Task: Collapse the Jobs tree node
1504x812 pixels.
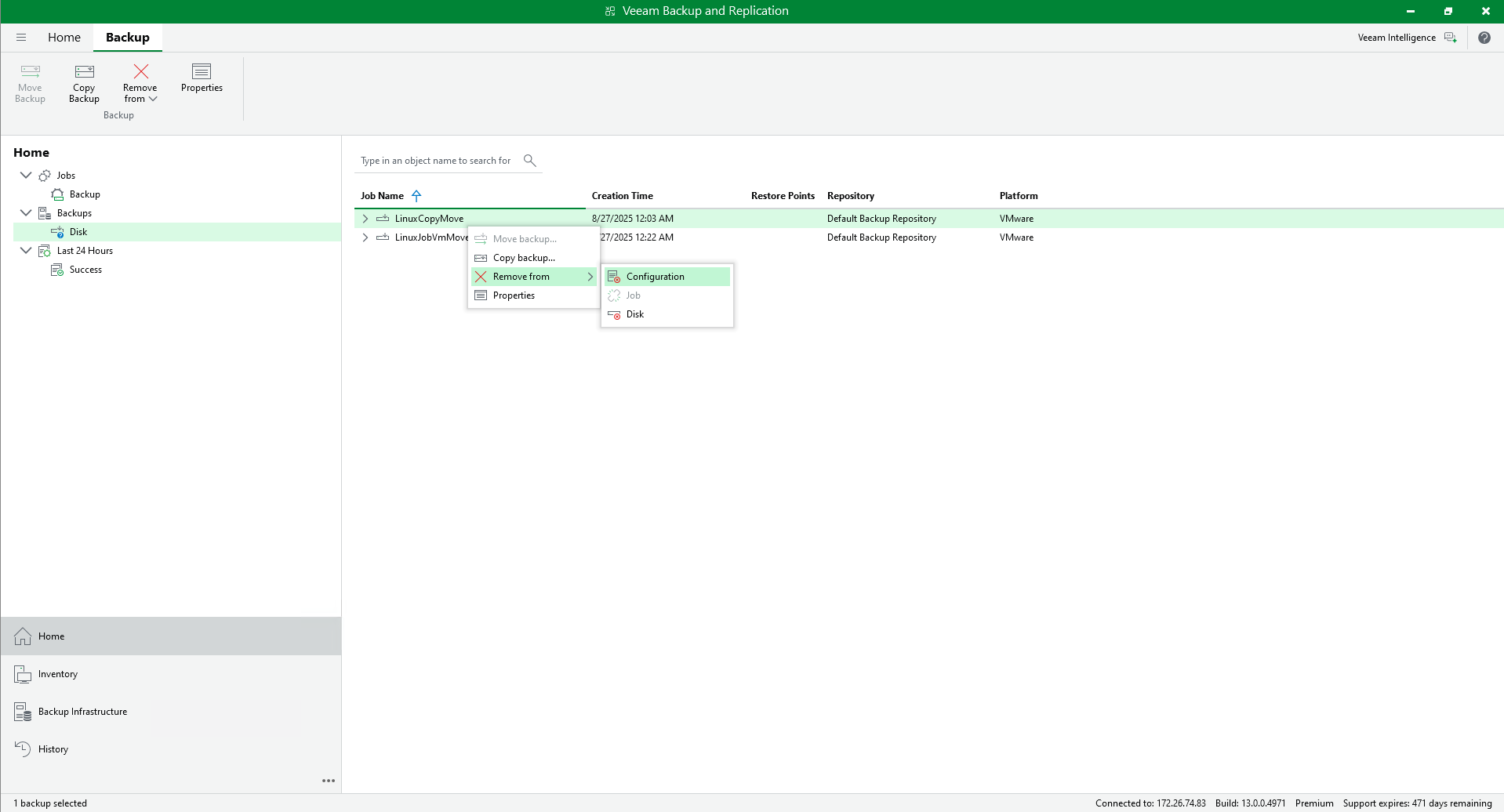Action: tap(25, 175)
